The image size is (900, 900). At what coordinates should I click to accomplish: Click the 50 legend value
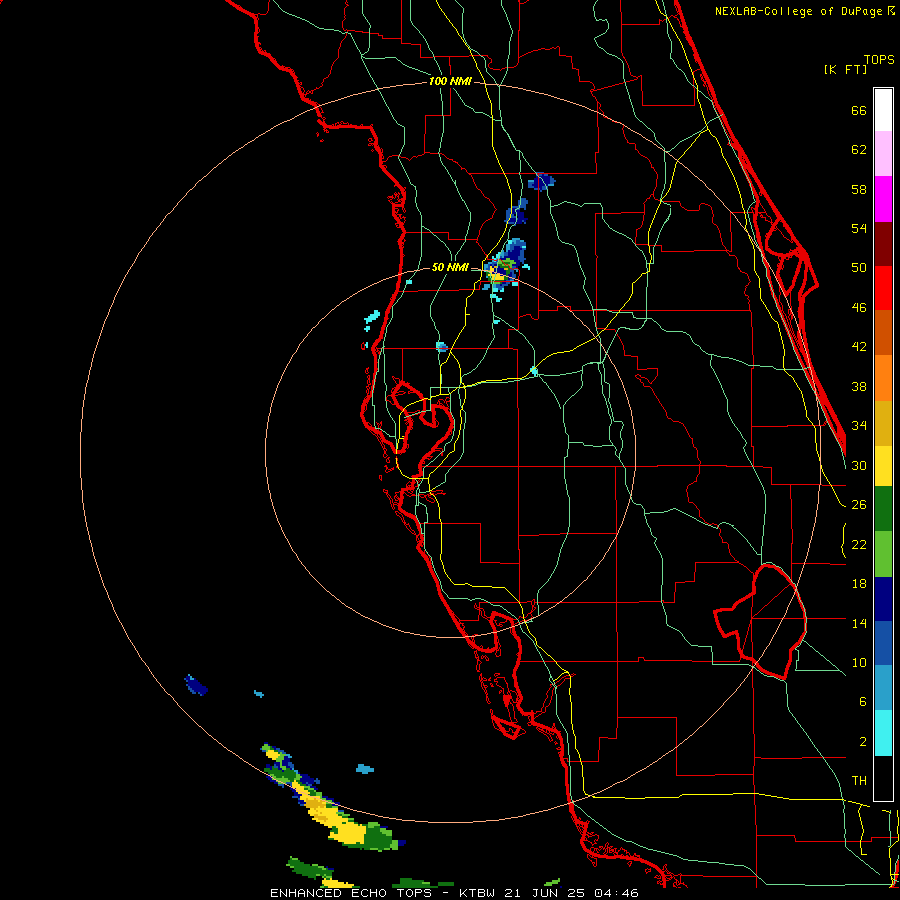tap(859, 268)
